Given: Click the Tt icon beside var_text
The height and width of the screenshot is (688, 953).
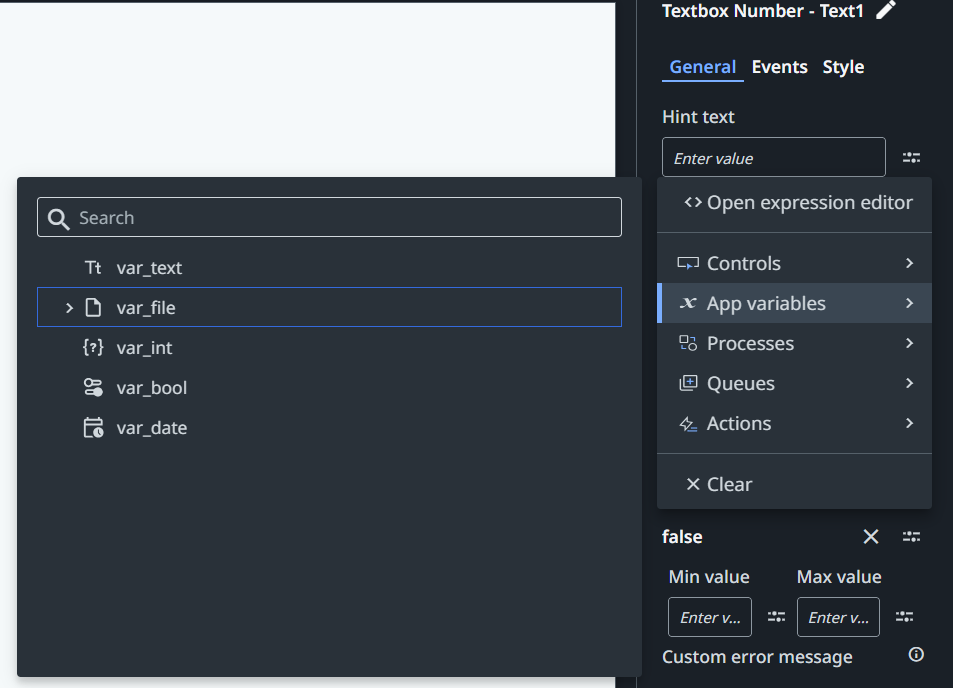Looking at the screenshot, I should click(x=93, y=267).
